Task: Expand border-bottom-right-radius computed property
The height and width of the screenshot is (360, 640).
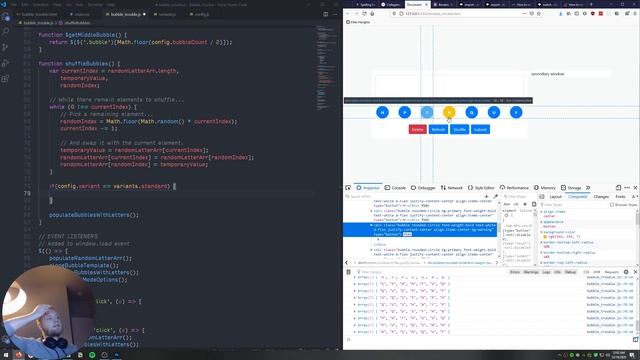Action: pos(542,252)
